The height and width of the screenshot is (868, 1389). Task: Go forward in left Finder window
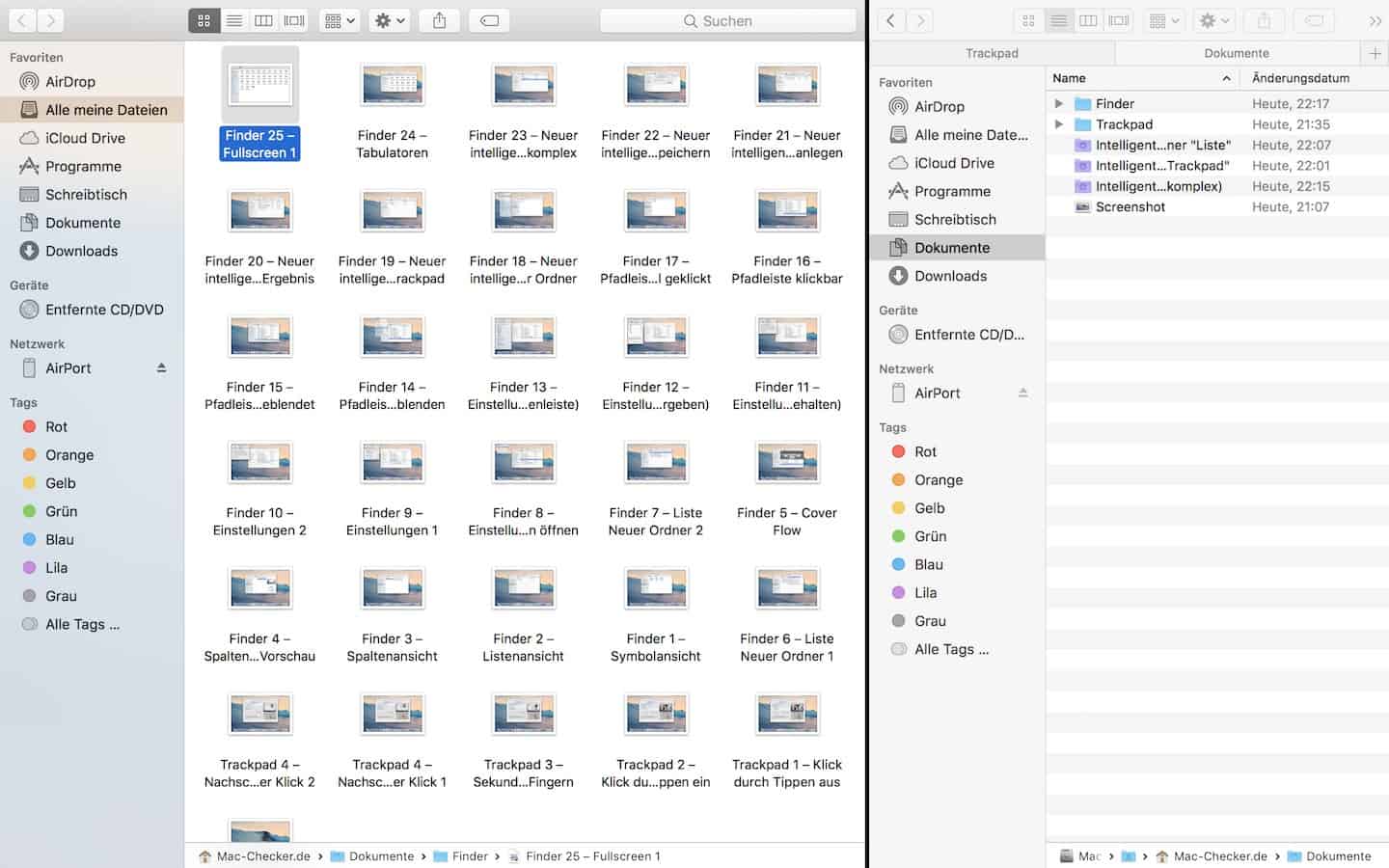point(50,20)
